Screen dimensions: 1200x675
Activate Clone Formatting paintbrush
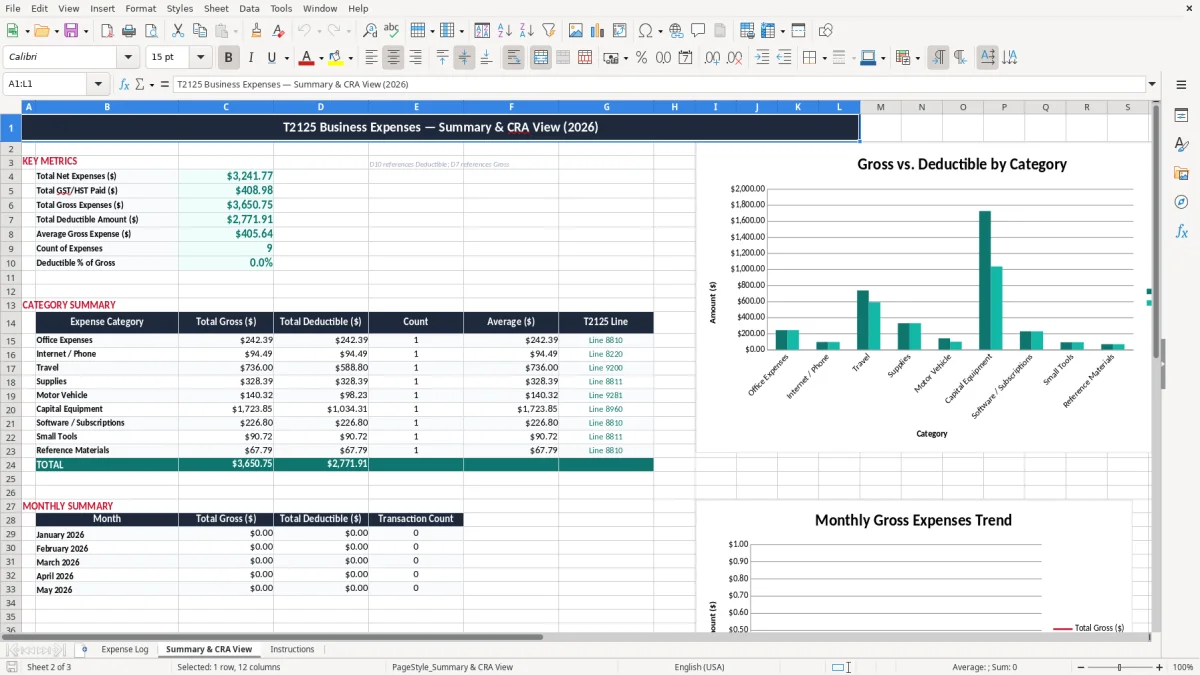(257, 31)
